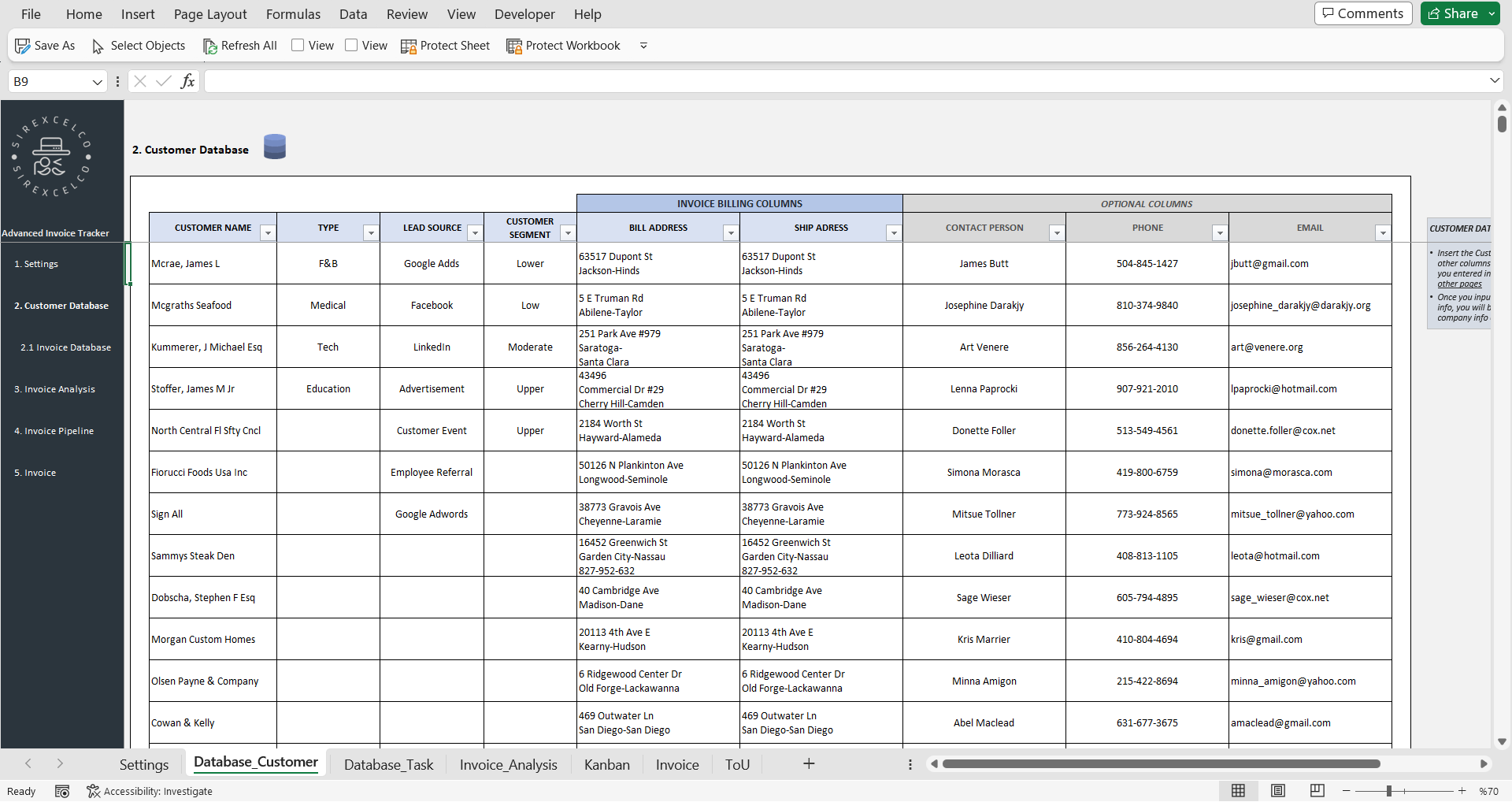The width and height of the screenshot is (1512, 802).
Task: Open the Insert ribbon tab
Action: pyautogui.click(x=138, y=14)
